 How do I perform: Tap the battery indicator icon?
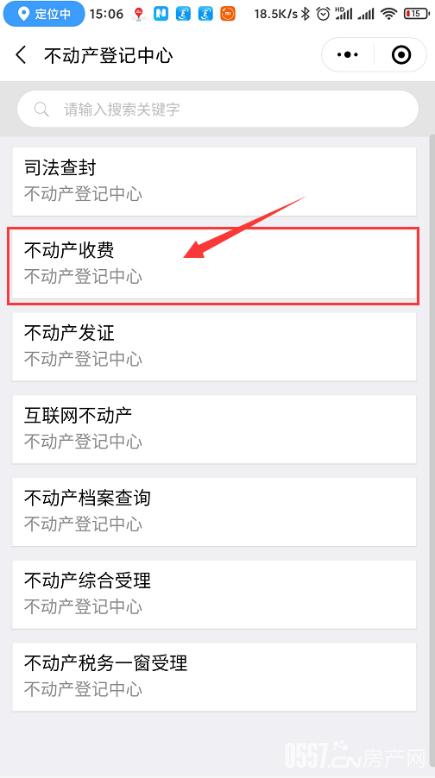[x=416, y=14]
